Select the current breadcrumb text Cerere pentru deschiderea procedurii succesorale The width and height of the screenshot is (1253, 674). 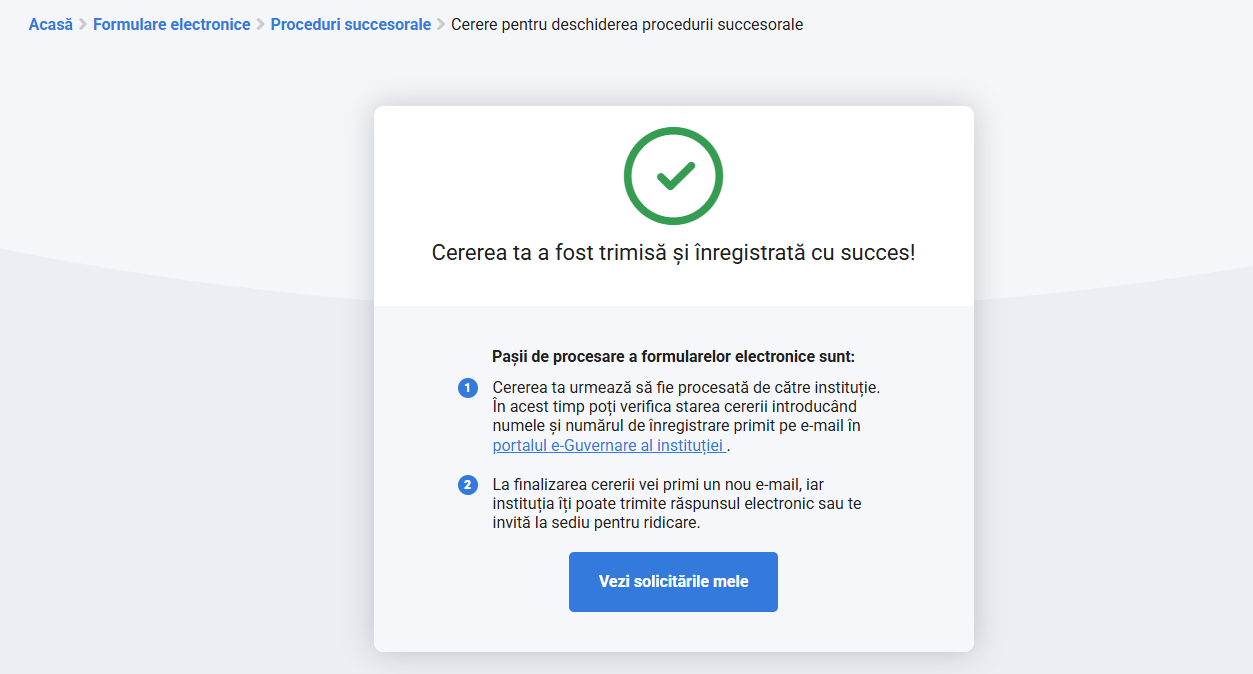pyautogui.click(x=627, y=24)
